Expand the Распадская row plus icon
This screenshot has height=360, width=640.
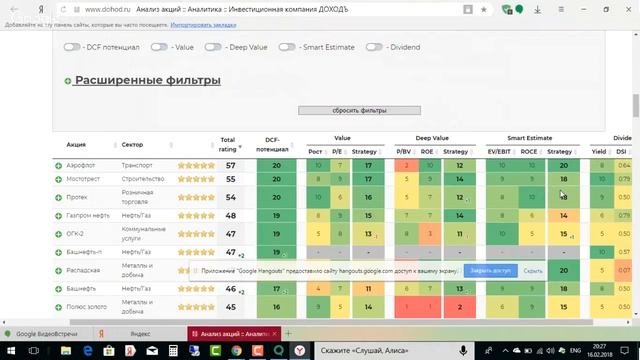tap(58, 271)
